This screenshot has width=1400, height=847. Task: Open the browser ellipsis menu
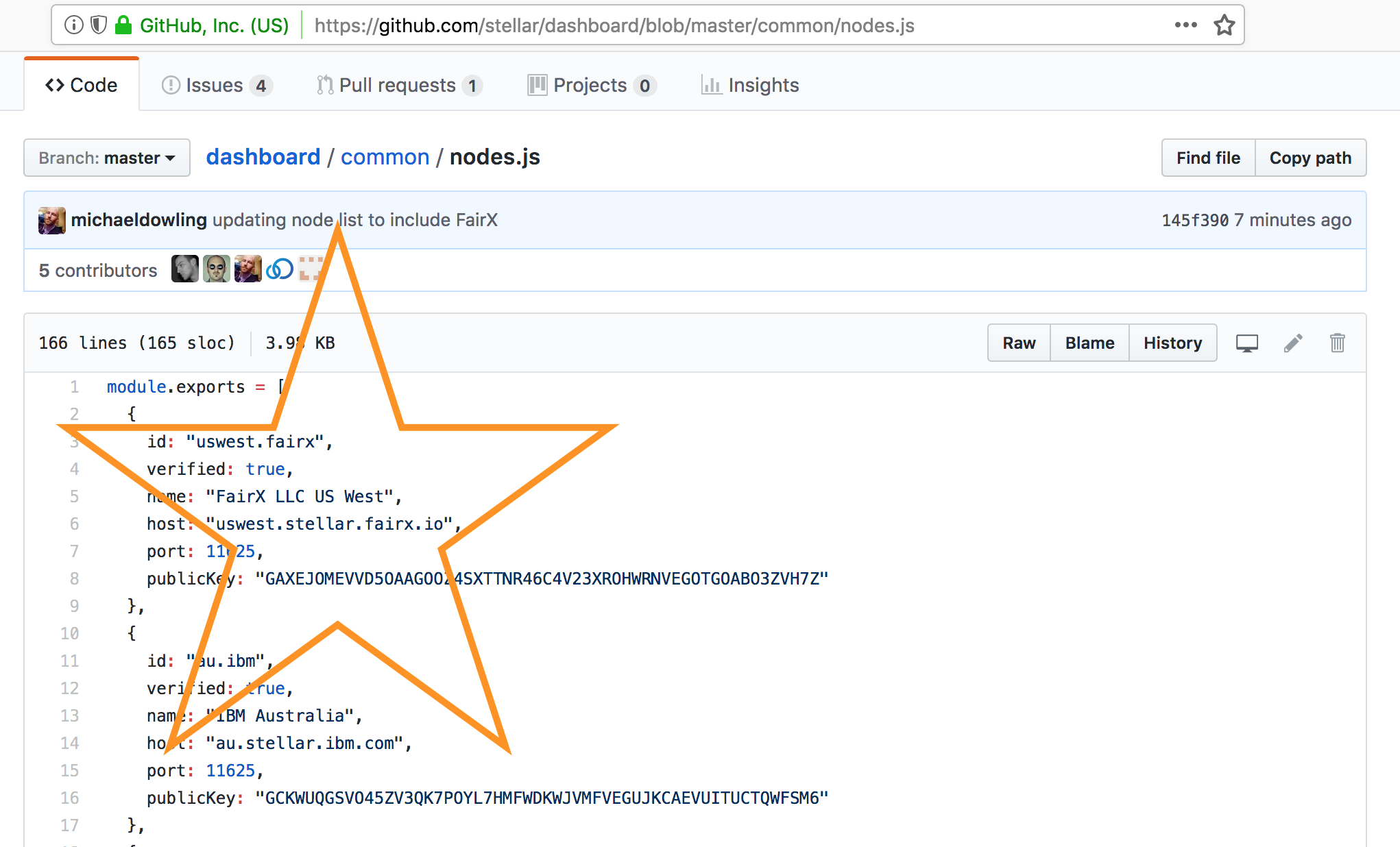[1185, 25]
